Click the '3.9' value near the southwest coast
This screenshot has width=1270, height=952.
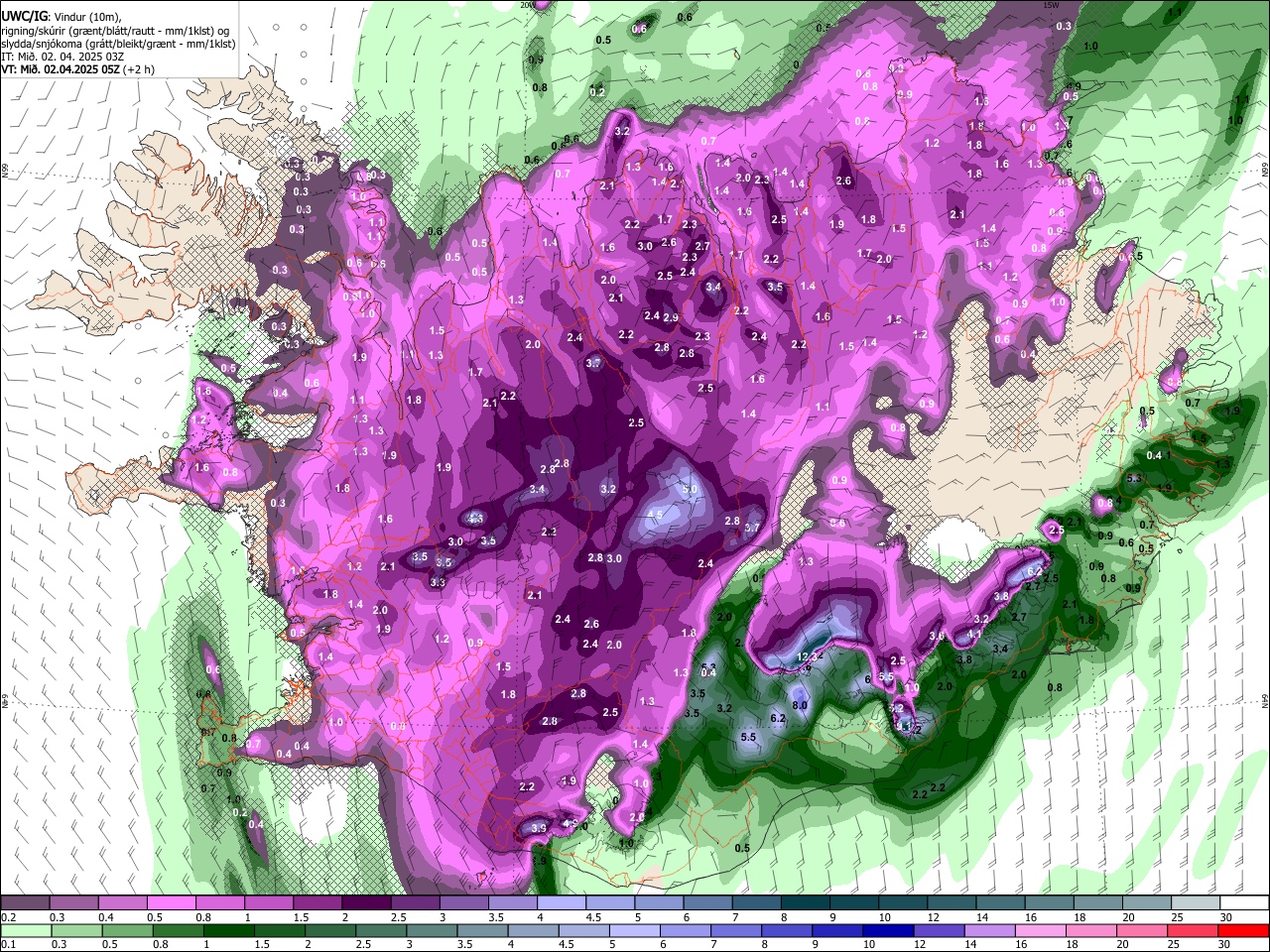tap(539, 828)
